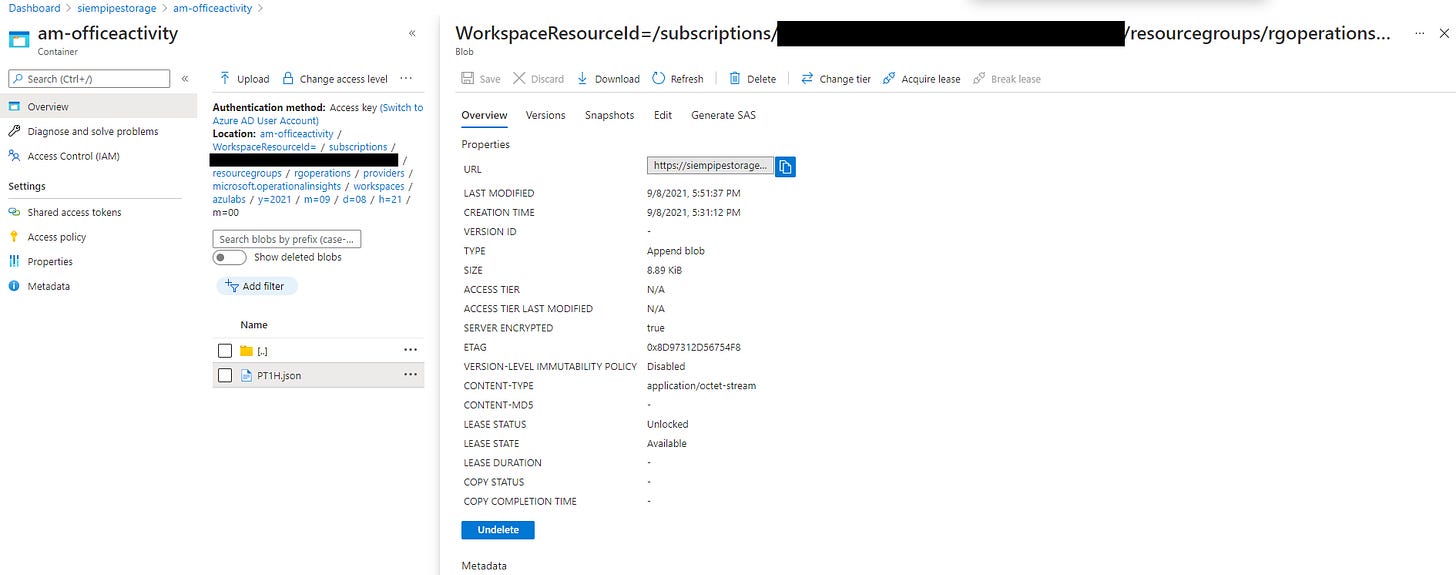
Task: Delete the blob using trash icon
Action: click(735, 78)
